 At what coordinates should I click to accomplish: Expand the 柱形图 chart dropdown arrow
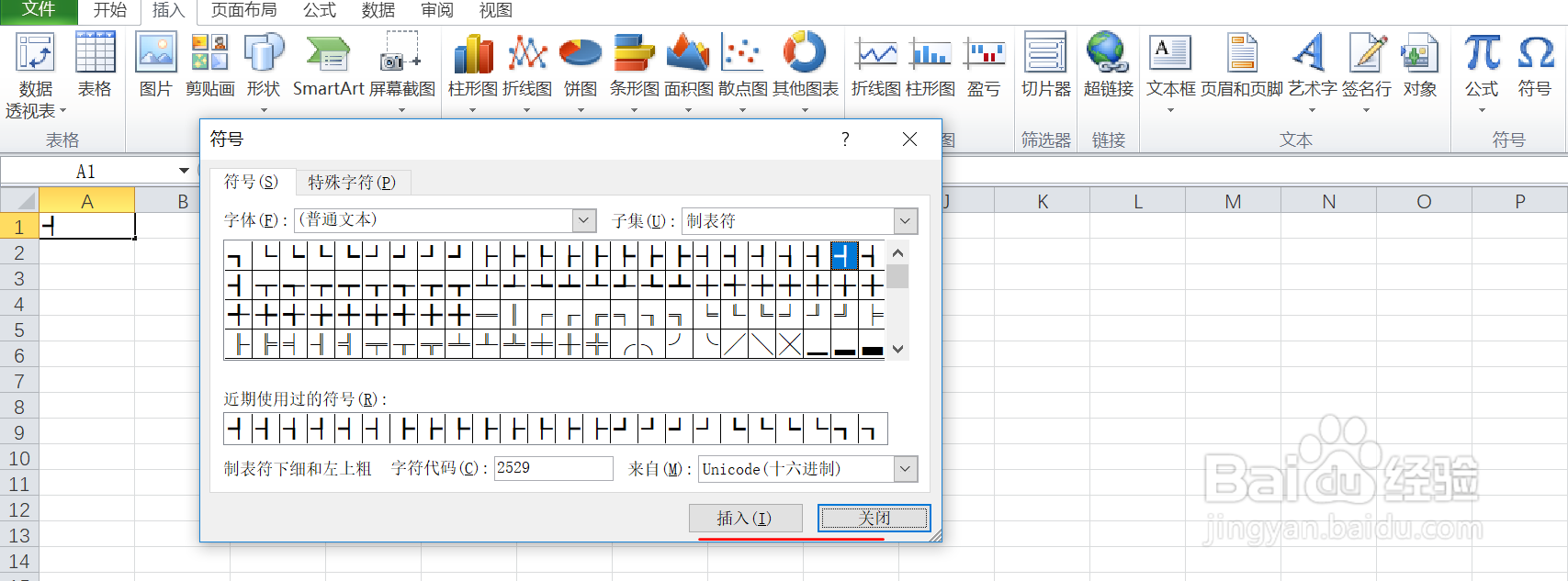click(473, 111)
